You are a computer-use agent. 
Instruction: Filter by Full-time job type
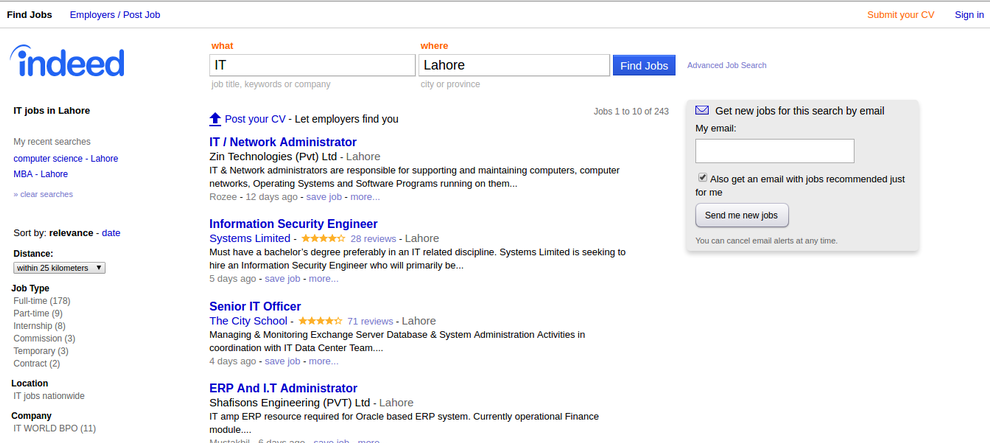(x=41, y=301)
